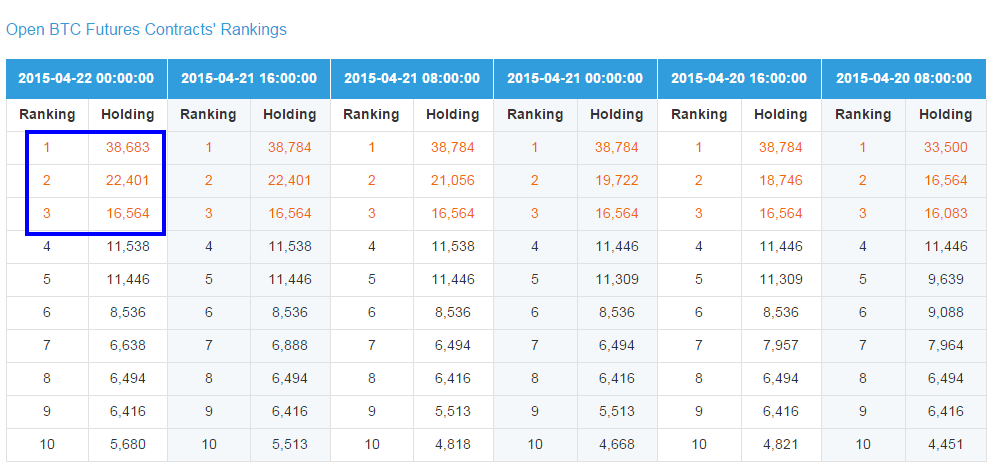Image resolution: width=994 pixels, height=466 pixels.
Task: Select the 9,088 holding cell
Action: tap(945, 313)
